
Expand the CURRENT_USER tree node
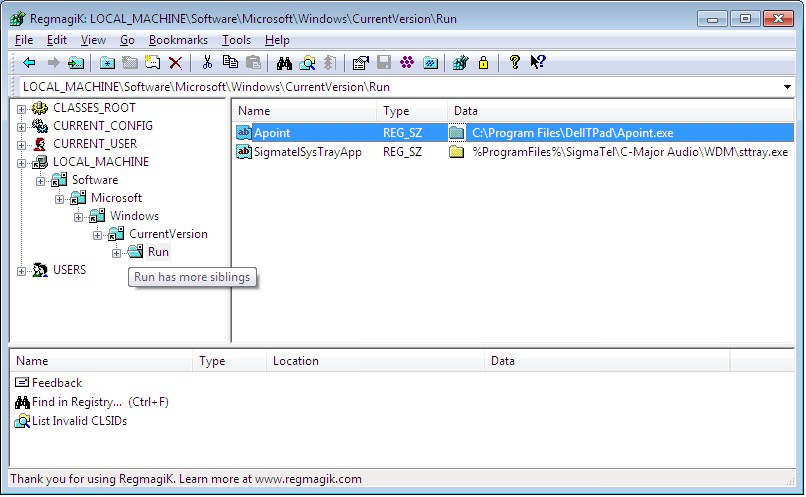click(21, 145)
